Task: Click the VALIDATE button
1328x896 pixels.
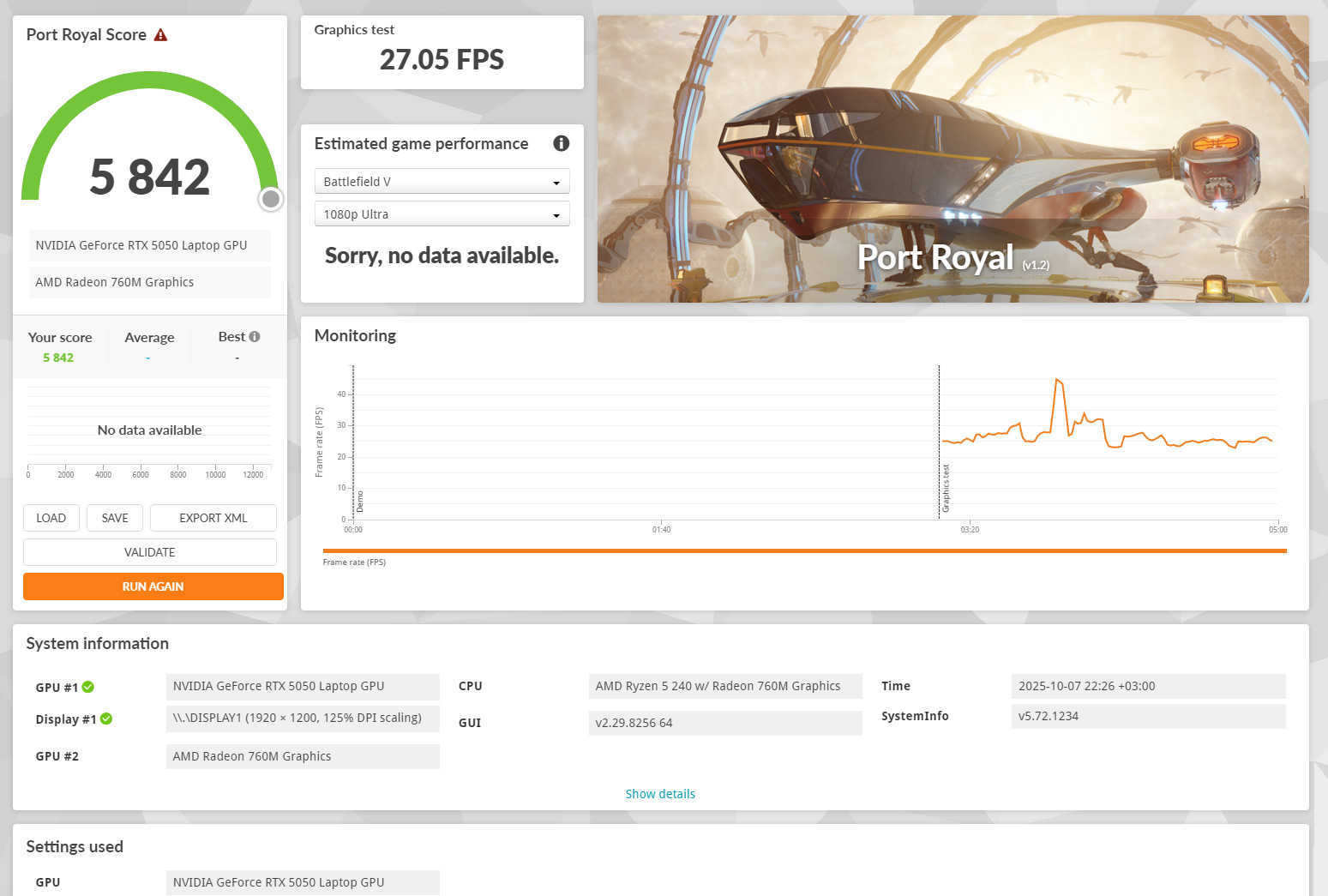Action: [x=150, y=552]
